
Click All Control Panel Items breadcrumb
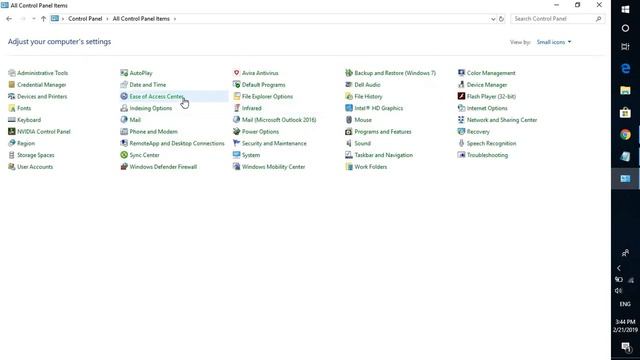tap(141, 19)
